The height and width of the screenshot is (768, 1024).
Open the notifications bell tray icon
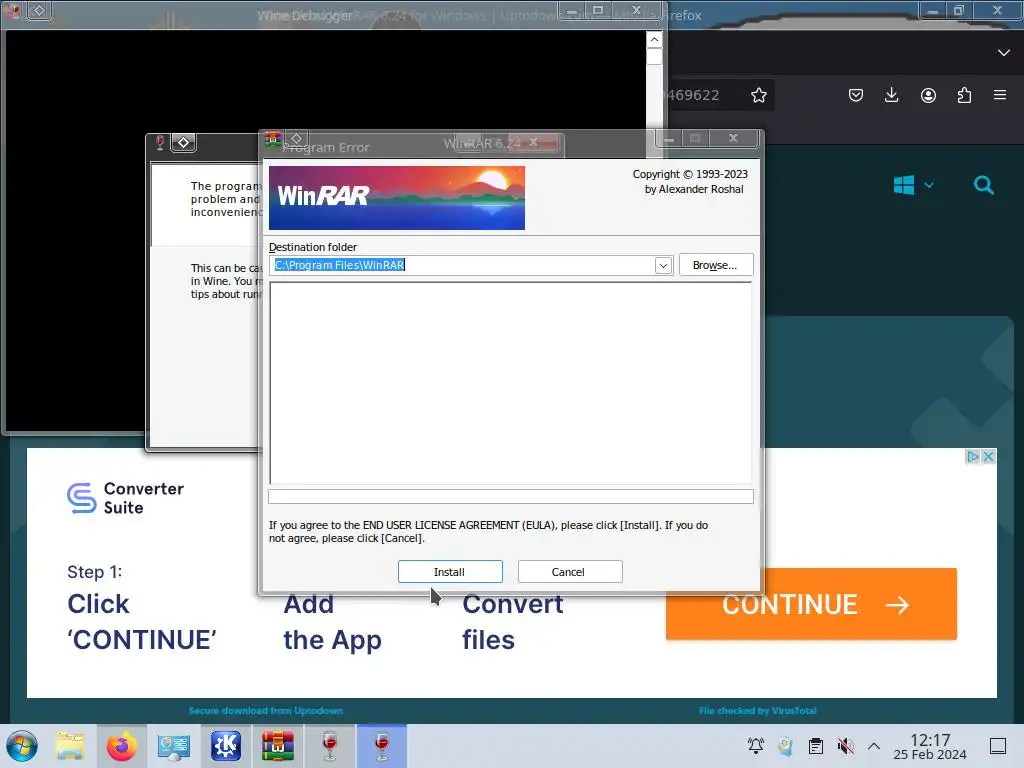pos(756,745)
